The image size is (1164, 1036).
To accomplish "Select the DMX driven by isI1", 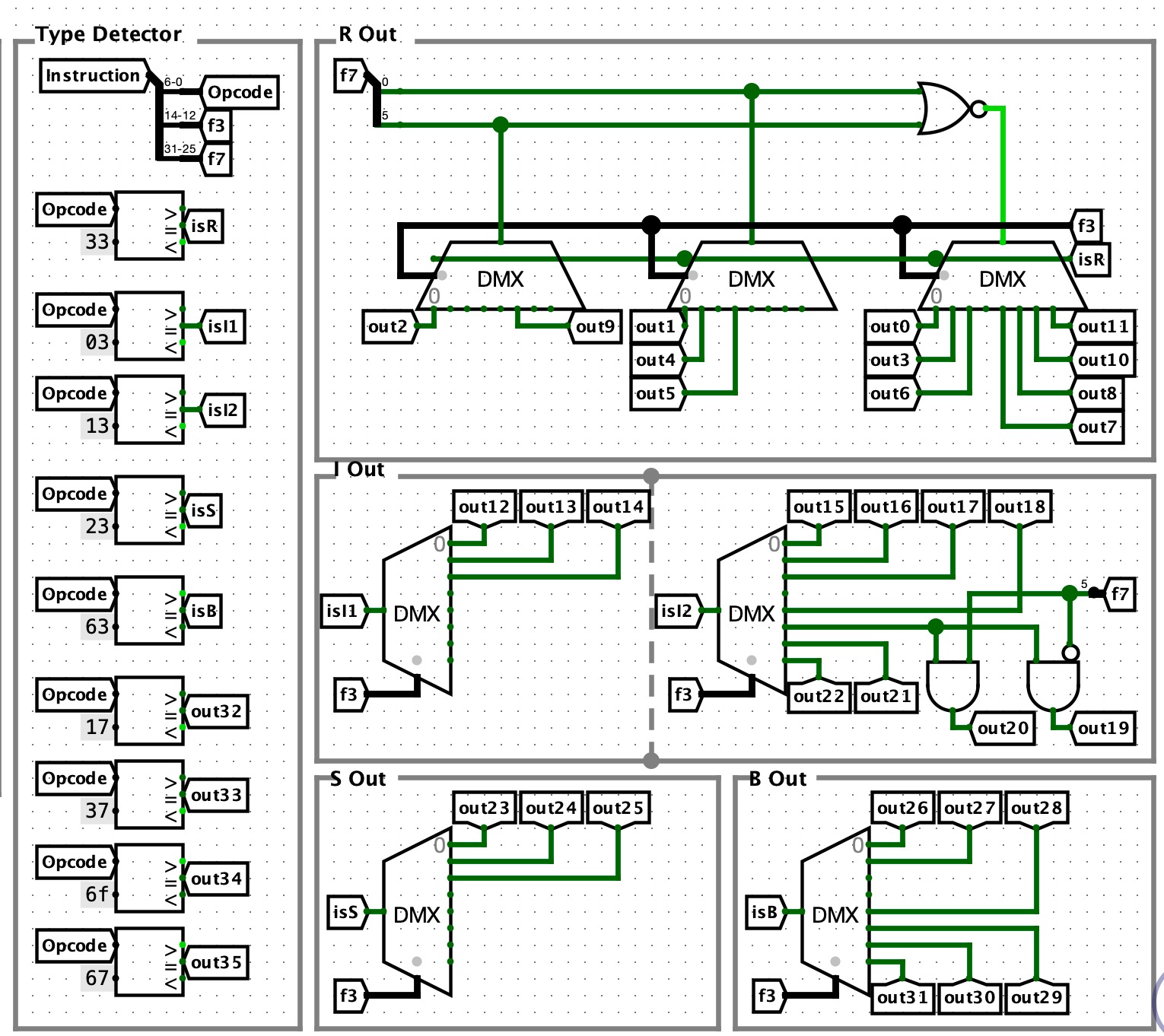I will pyautogui.click(x=417, y=611).
